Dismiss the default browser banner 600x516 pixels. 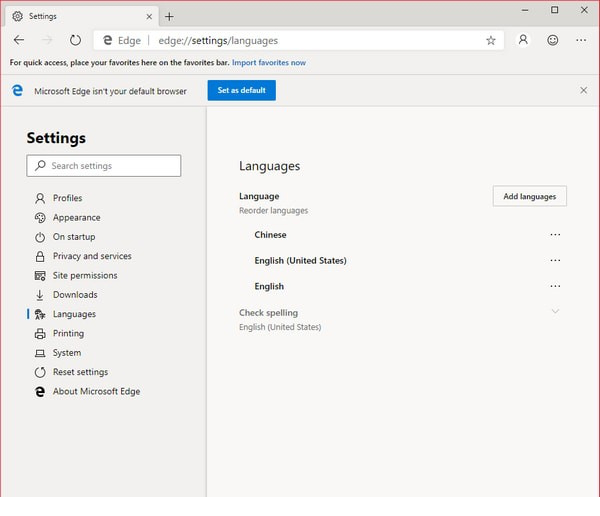583,90
